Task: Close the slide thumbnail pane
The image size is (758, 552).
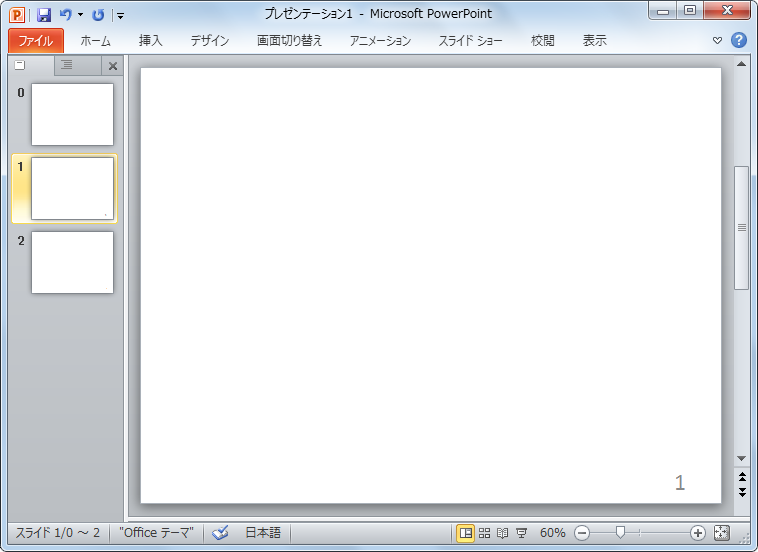Action: [x=113, y=66]
